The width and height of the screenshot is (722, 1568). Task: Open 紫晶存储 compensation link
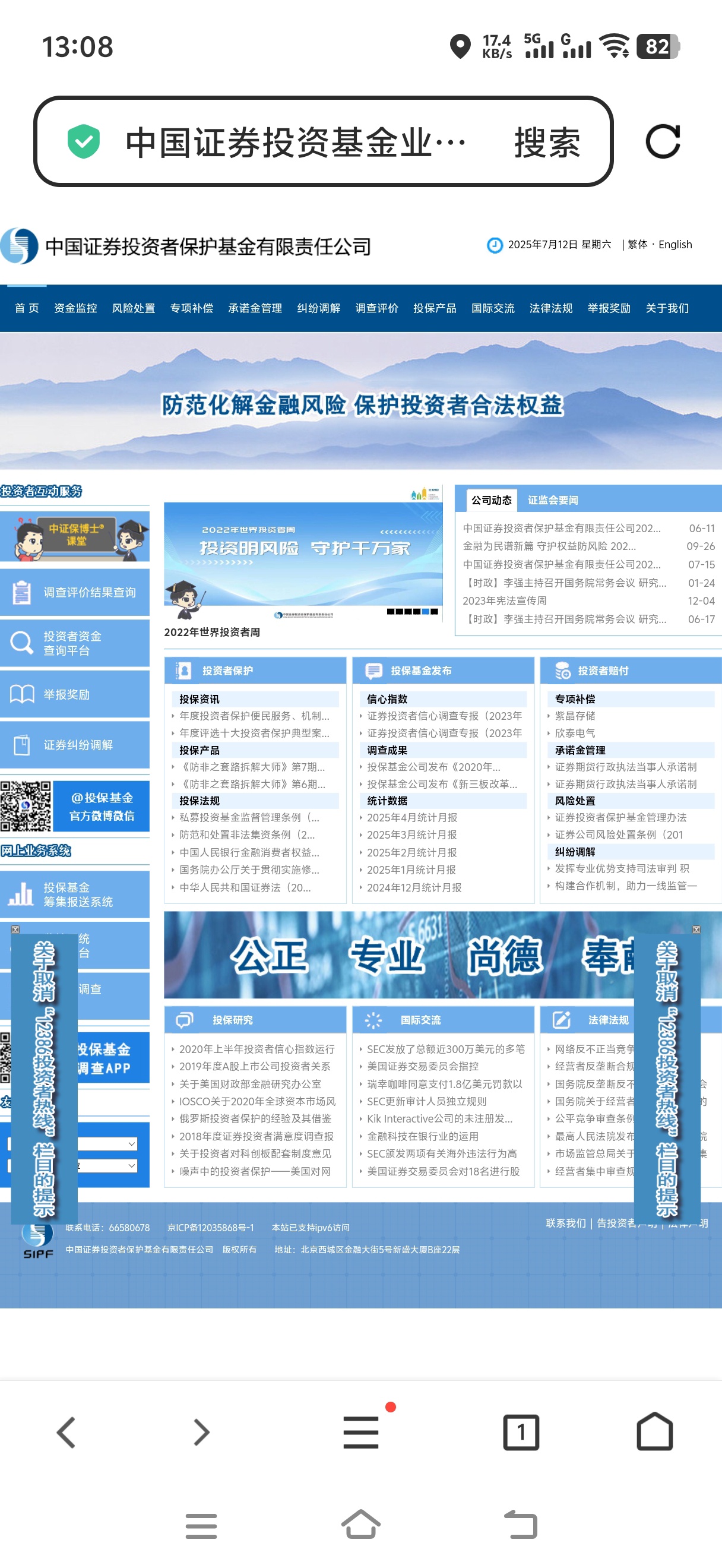[x=575, y=716]
